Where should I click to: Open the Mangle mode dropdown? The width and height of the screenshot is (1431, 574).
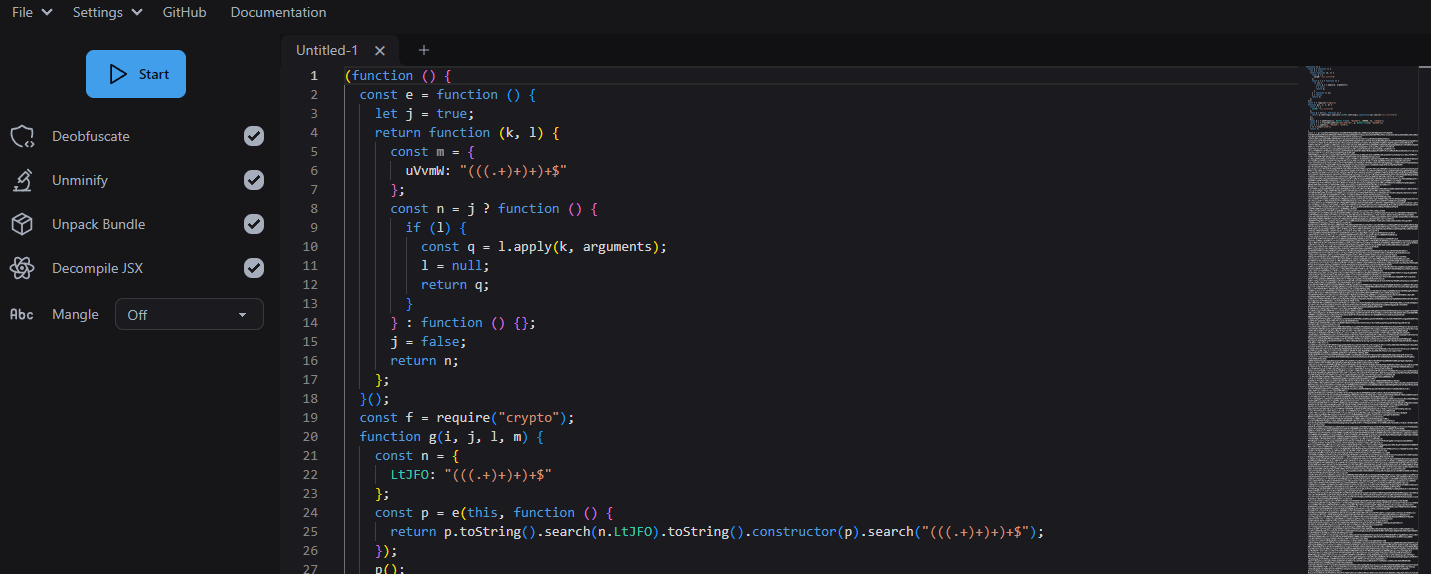tap(189, 315)
